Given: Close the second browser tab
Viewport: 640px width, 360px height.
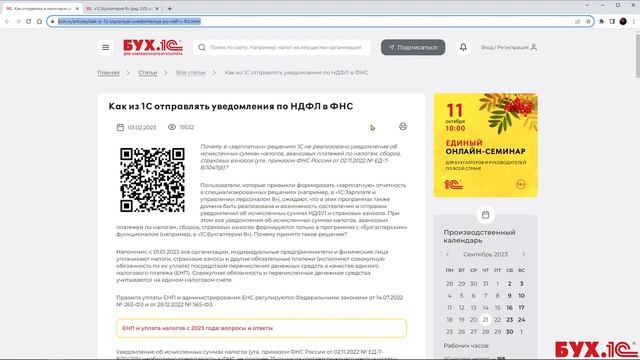Looking at the screenshot, I should point(157,9).
